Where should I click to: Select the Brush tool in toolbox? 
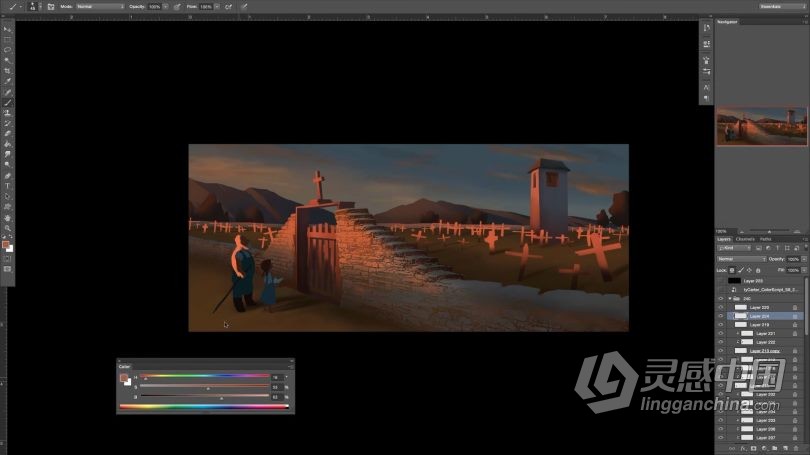(7, 102)
